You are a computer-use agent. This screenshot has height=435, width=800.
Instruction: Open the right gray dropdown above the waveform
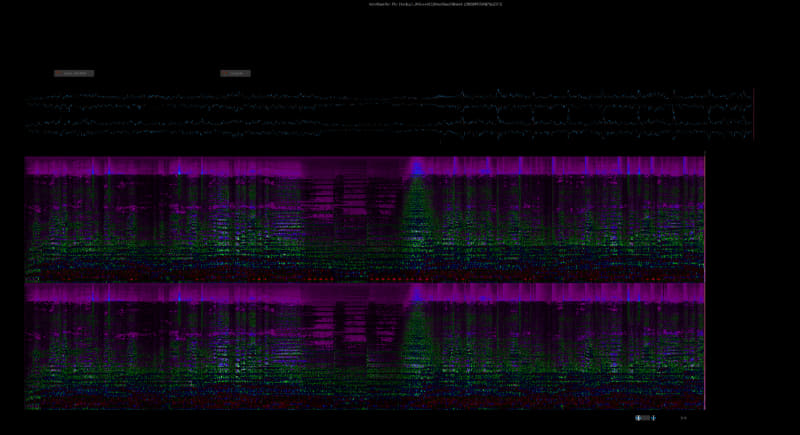(x=235, y=73)
